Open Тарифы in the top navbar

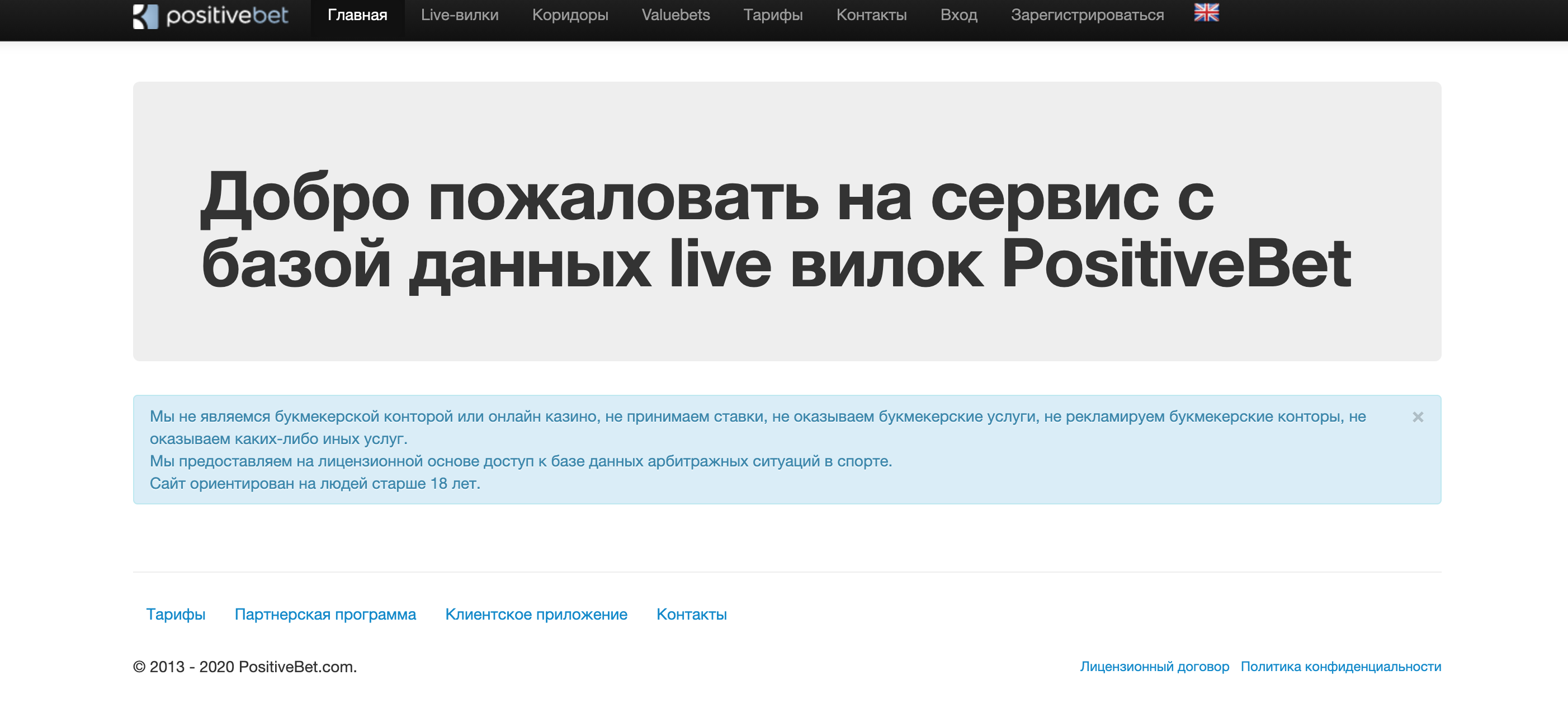[773, 15]
